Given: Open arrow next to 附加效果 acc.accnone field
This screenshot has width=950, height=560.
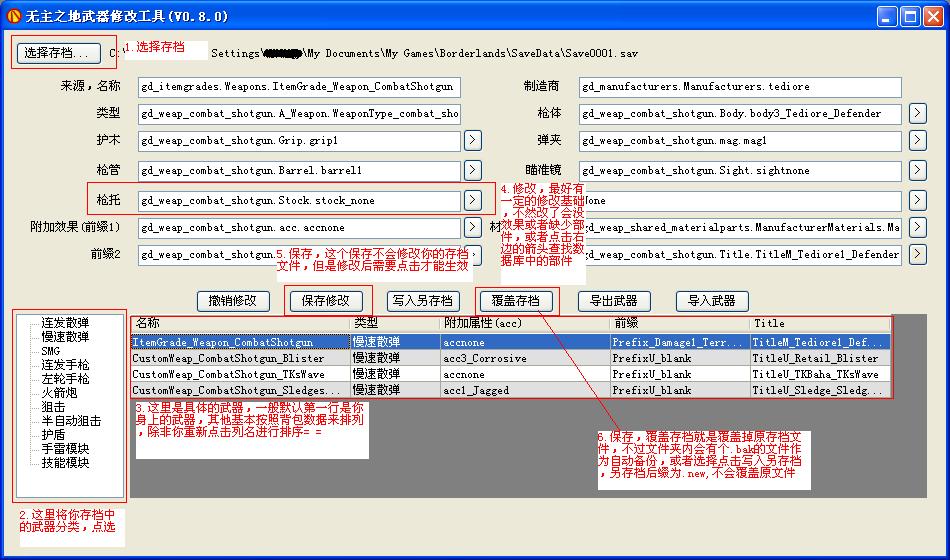Looking at the screenshot, I should pyautogui.click(x=473, y=228).
